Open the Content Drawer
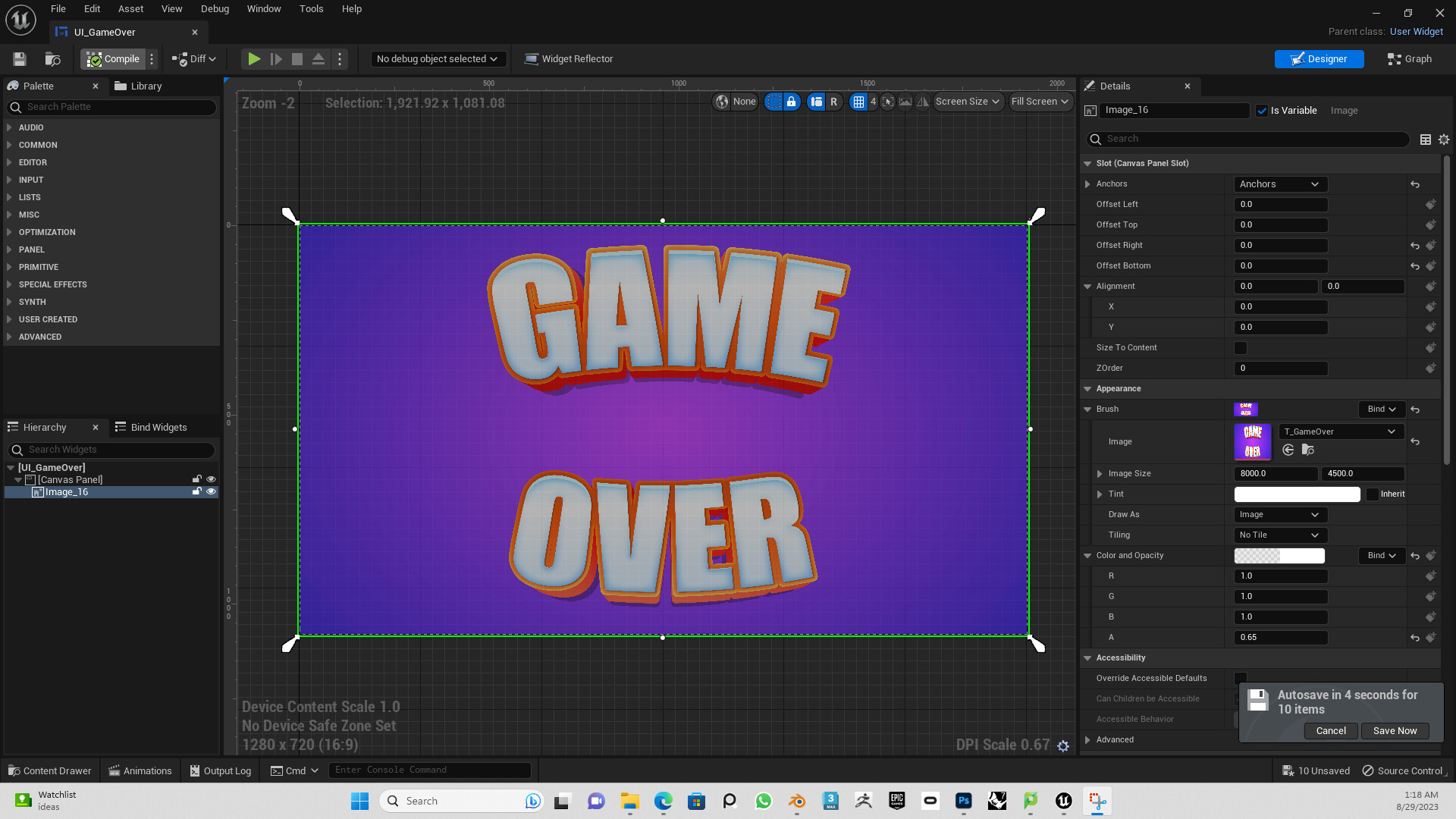The width and height of the screenshot is (1456, 819). pos(50,771)
